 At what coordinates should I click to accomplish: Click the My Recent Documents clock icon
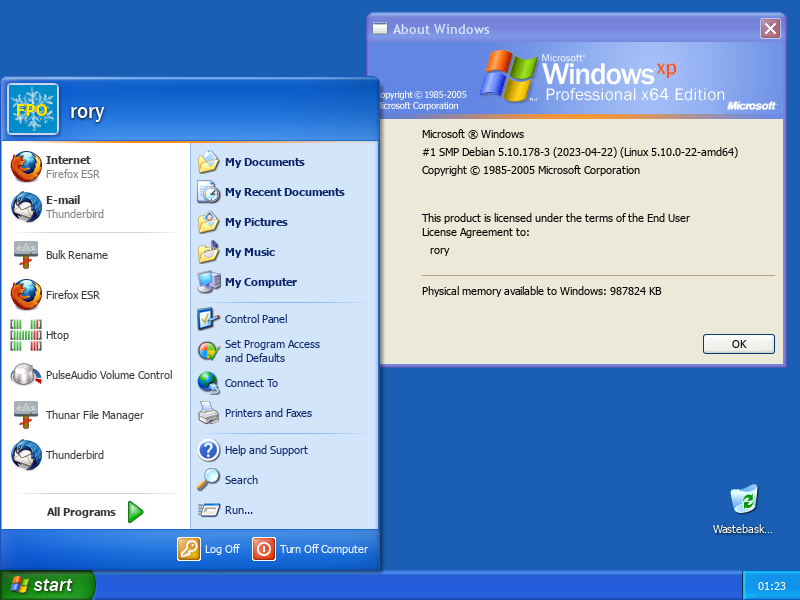tap(209, 192)
